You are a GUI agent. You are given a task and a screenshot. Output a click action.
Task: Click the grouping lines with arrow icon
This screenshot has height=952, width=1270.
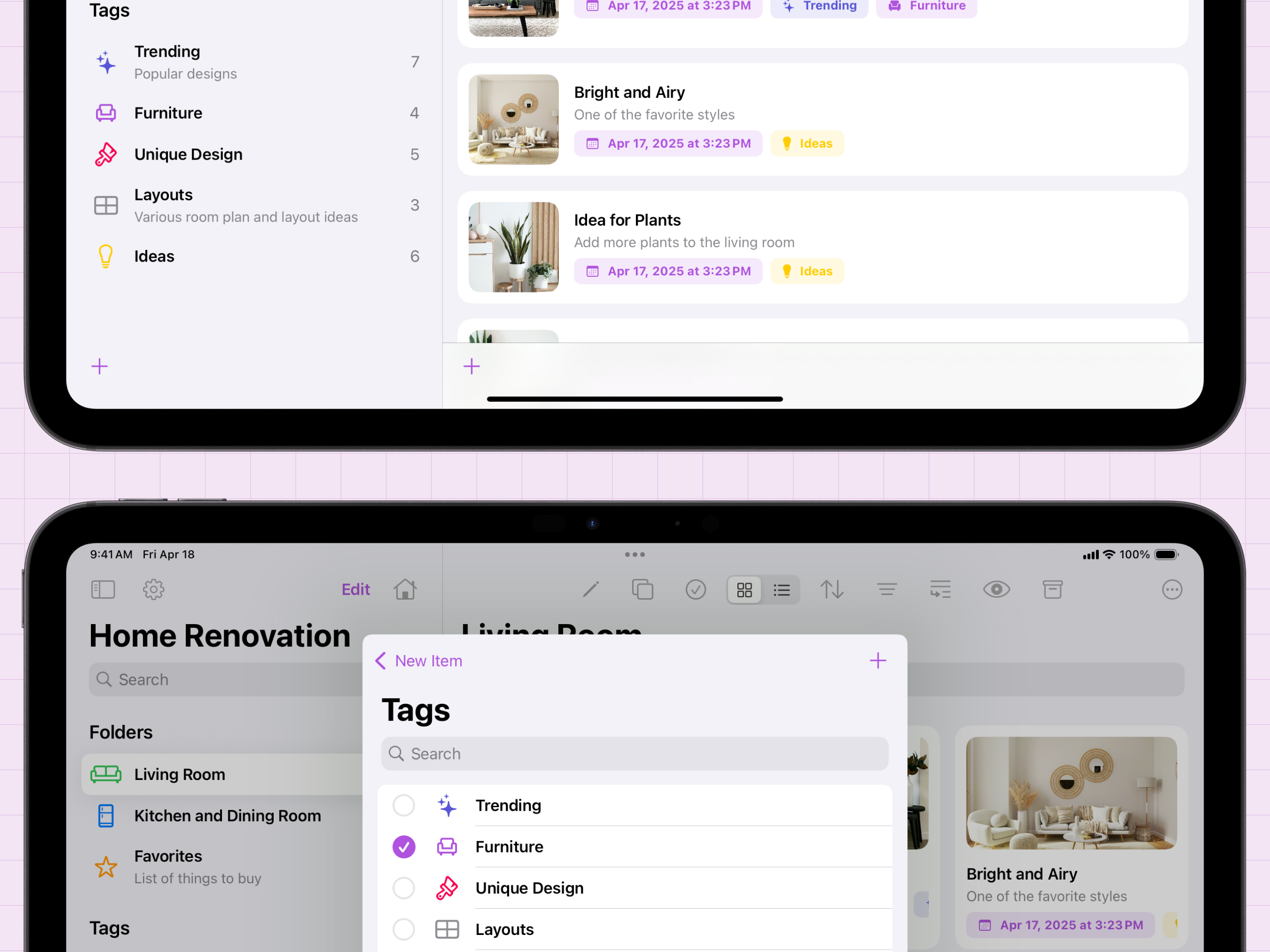pos(941,589)
